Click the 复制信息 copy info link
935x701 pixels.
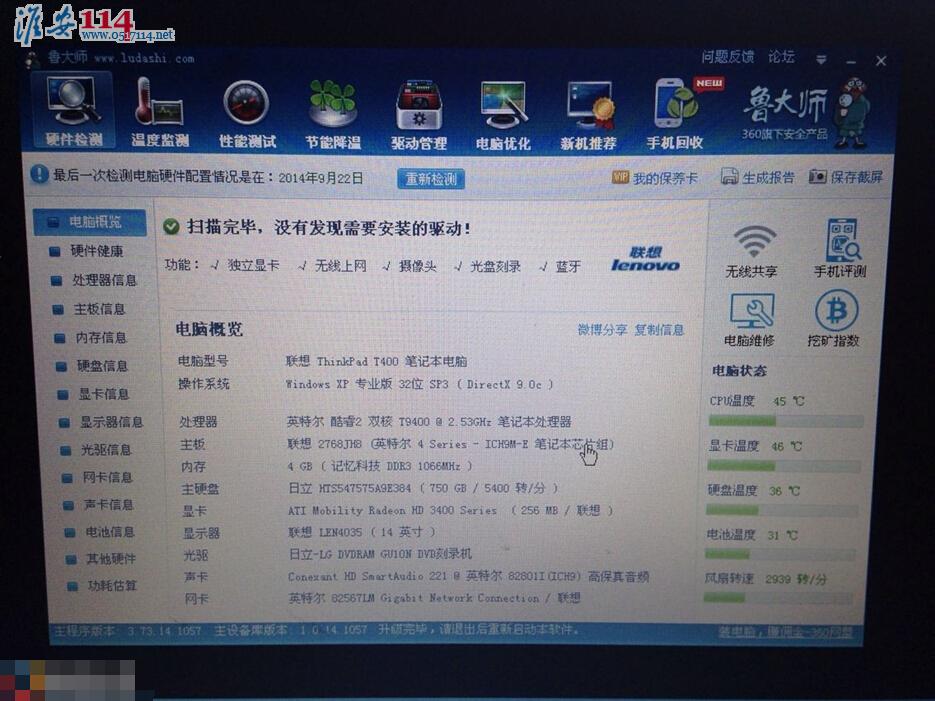659,329
